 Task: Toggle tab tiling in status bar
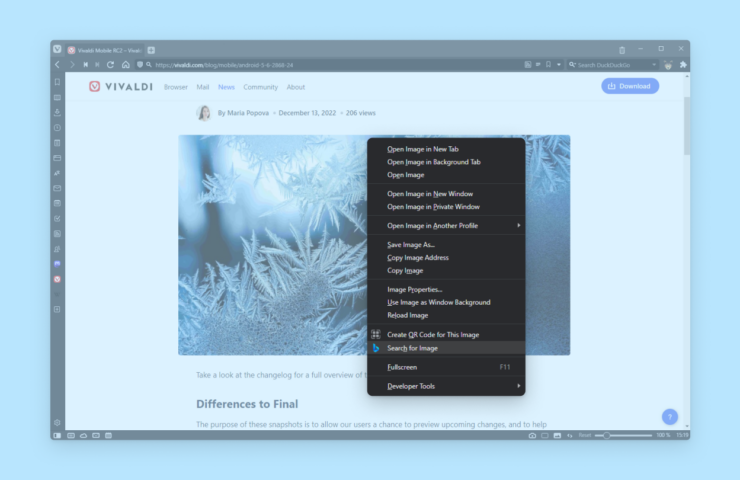click(545, 435)
